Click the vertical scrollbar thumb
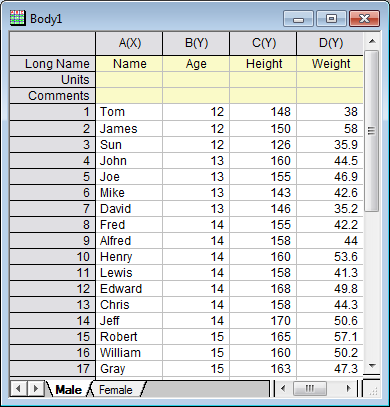390x407 pixels. [372, 131]
